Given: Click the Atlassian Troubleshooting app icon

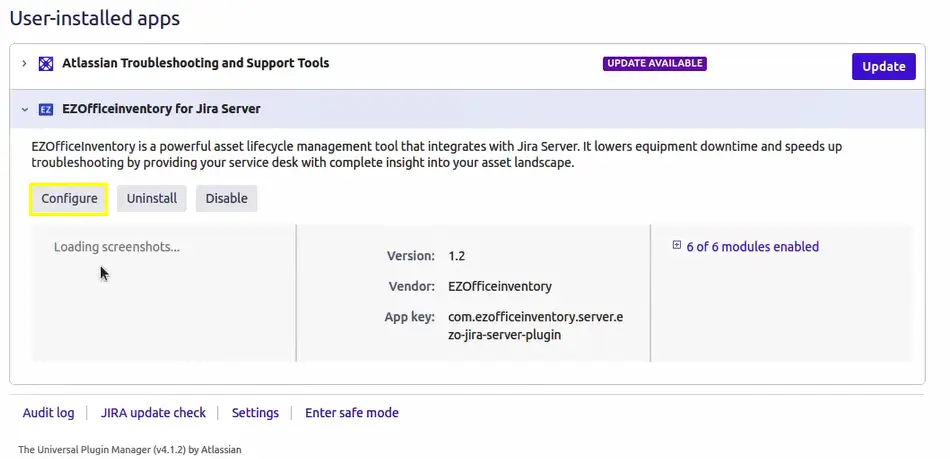Looking at the screenshot, I should (x=45, y=64).
